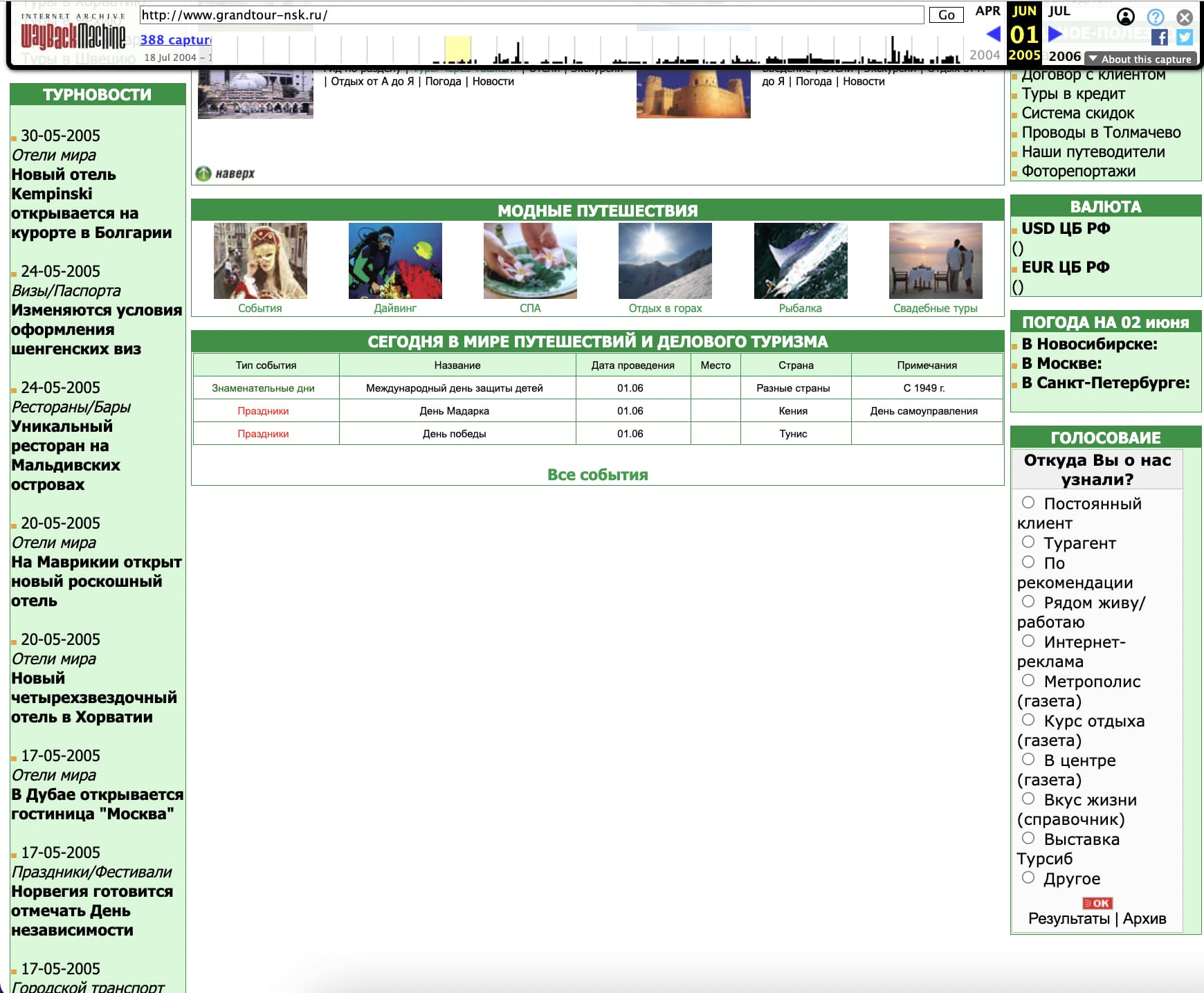
Task: Open Фоторепортажи menu item
Action: click(1079, 171)
